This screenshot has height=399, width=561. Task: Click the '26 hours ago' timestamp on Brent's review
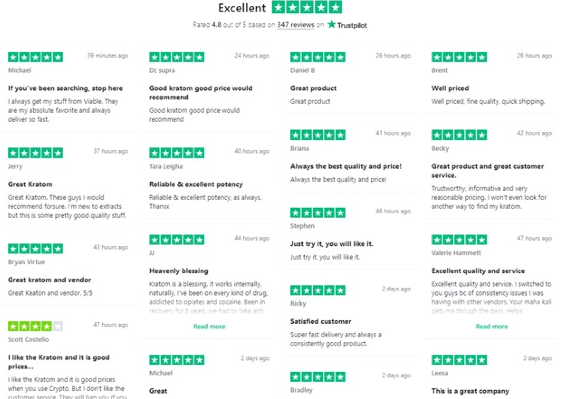pos(534,56)
